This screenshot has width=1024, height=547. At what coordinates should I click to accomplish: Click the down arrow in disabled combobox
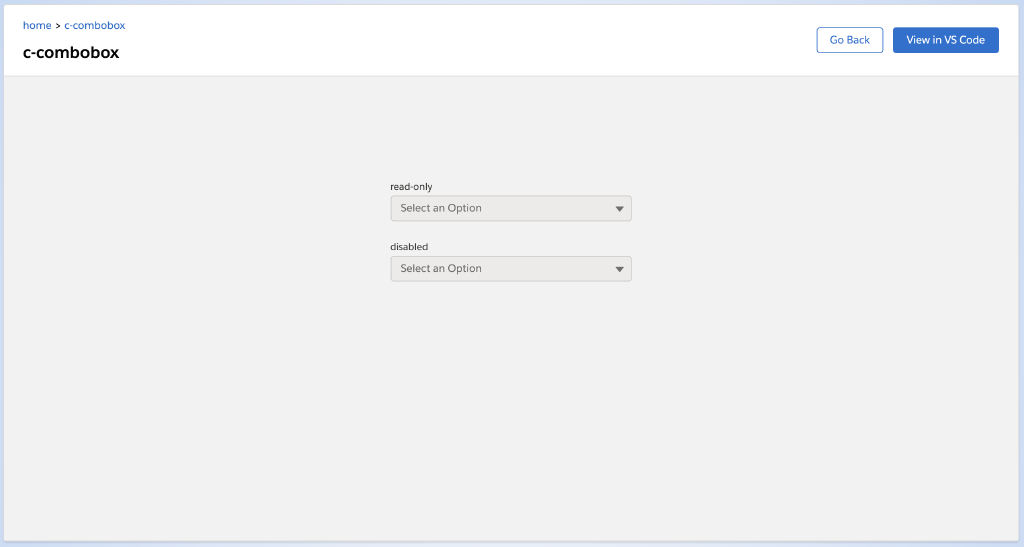pos(619,269)
